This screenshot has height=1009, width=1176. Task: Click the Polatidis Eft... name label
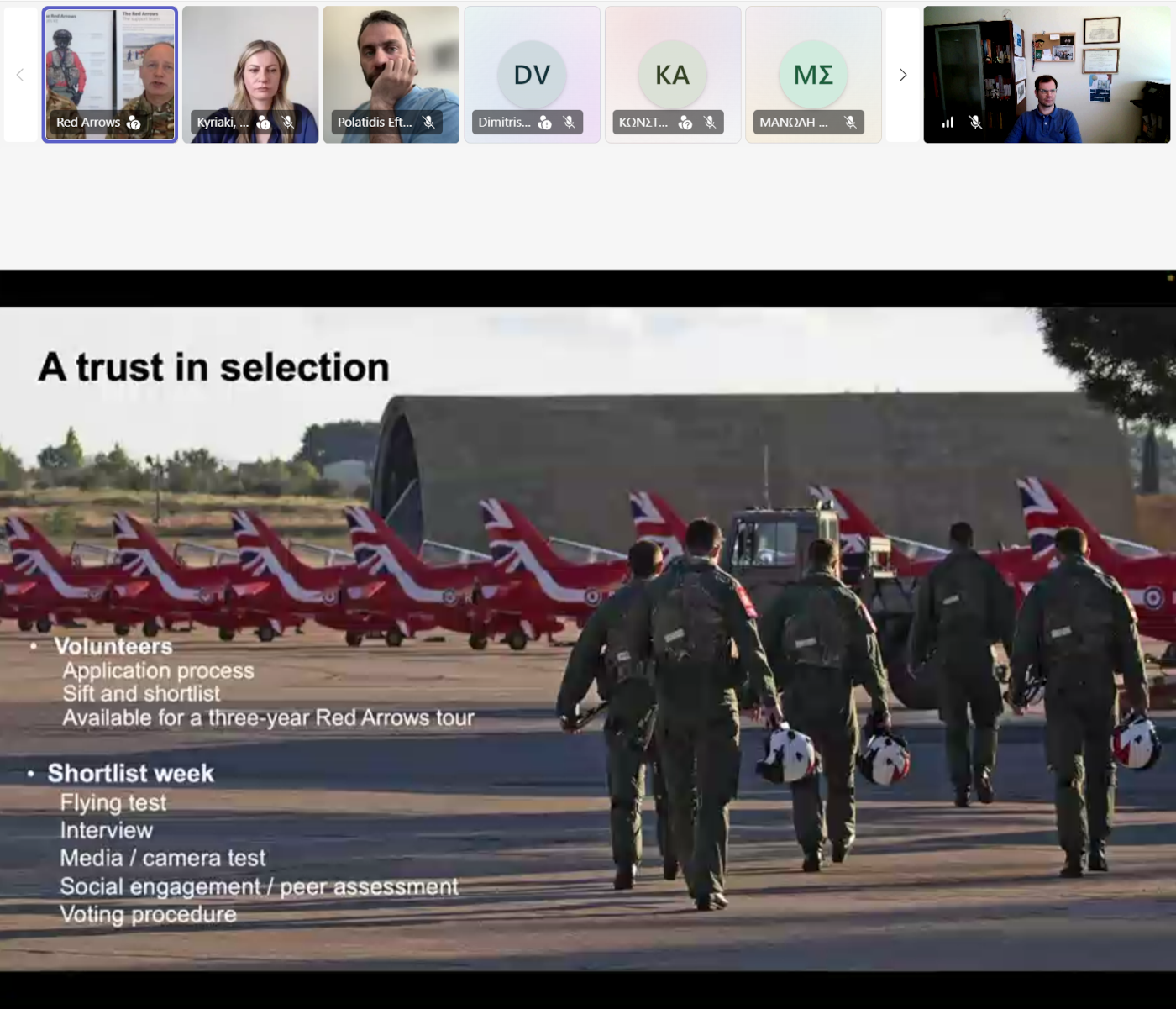click(375, 123)
